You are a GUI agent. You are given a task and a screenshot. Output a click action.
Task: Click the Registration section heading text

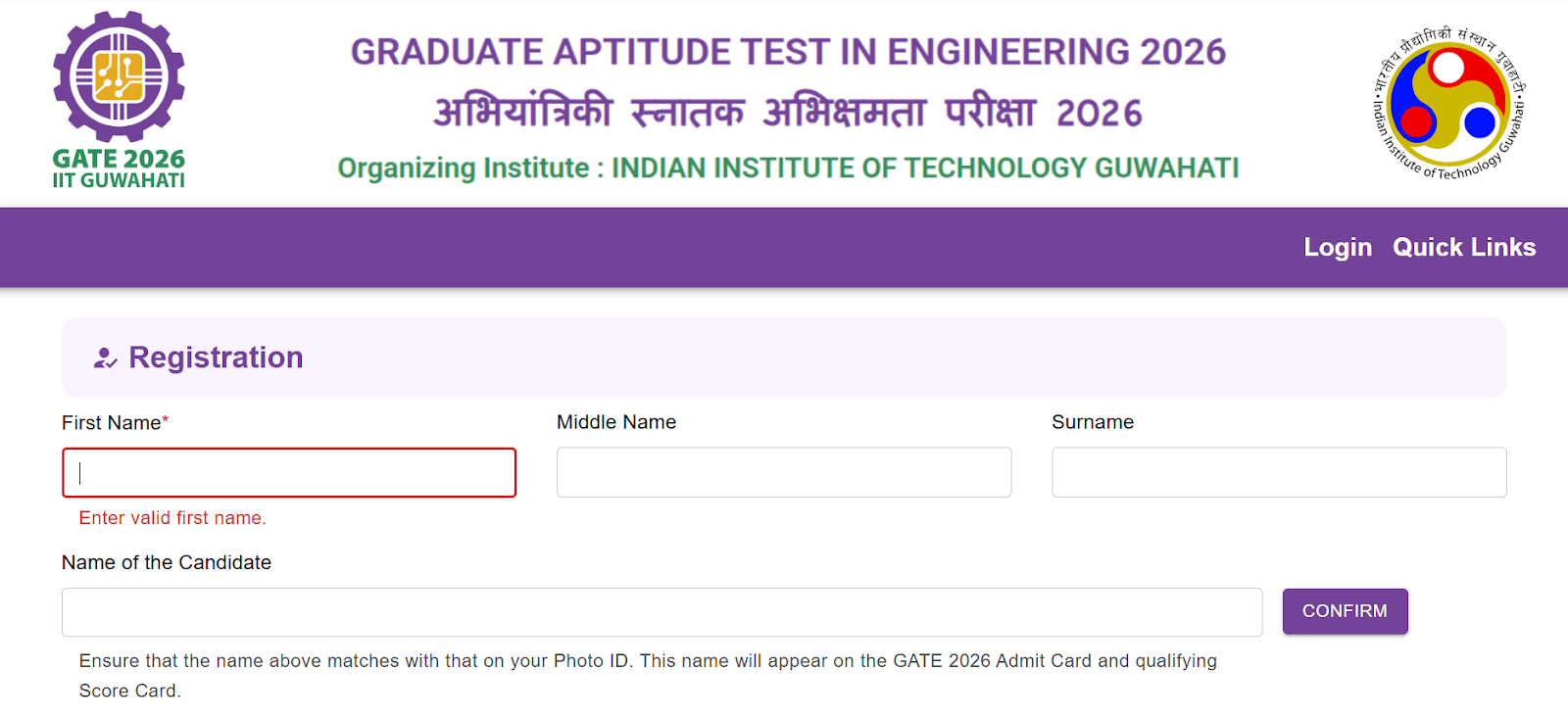pos(216,358)
